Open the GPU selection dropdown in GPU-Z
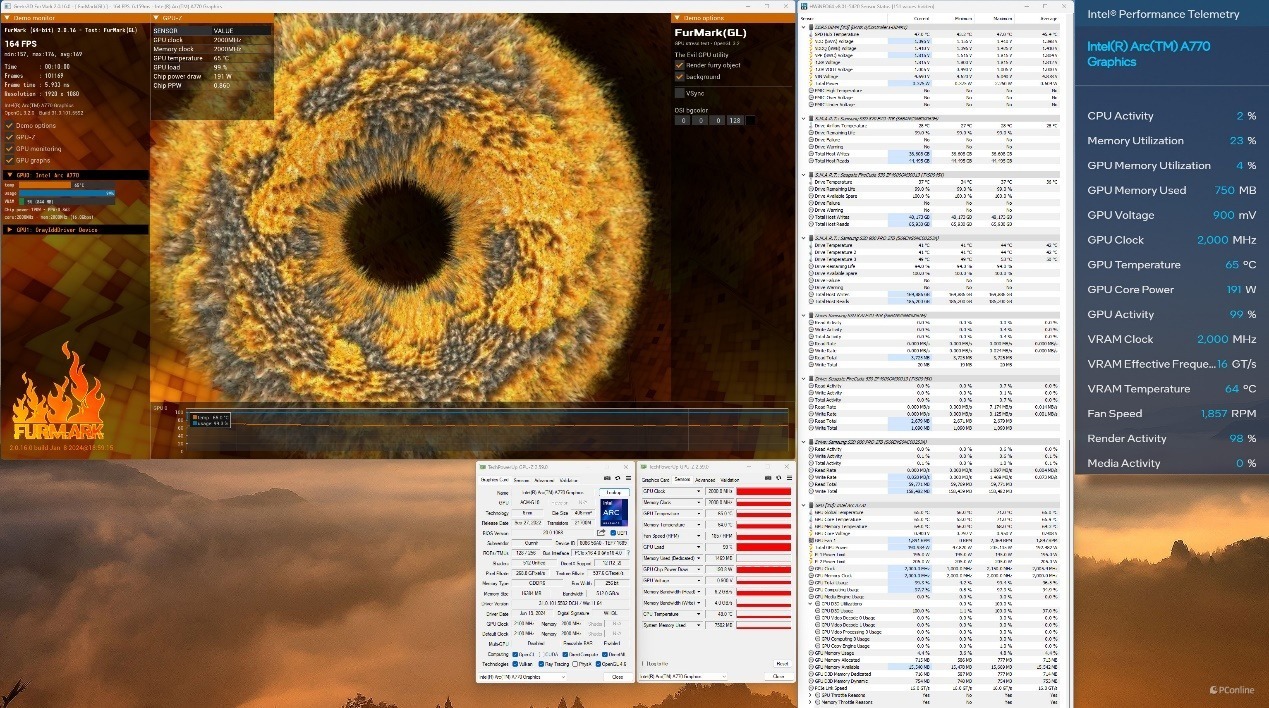Screen dimensions: 1269x708 (522, 677)
